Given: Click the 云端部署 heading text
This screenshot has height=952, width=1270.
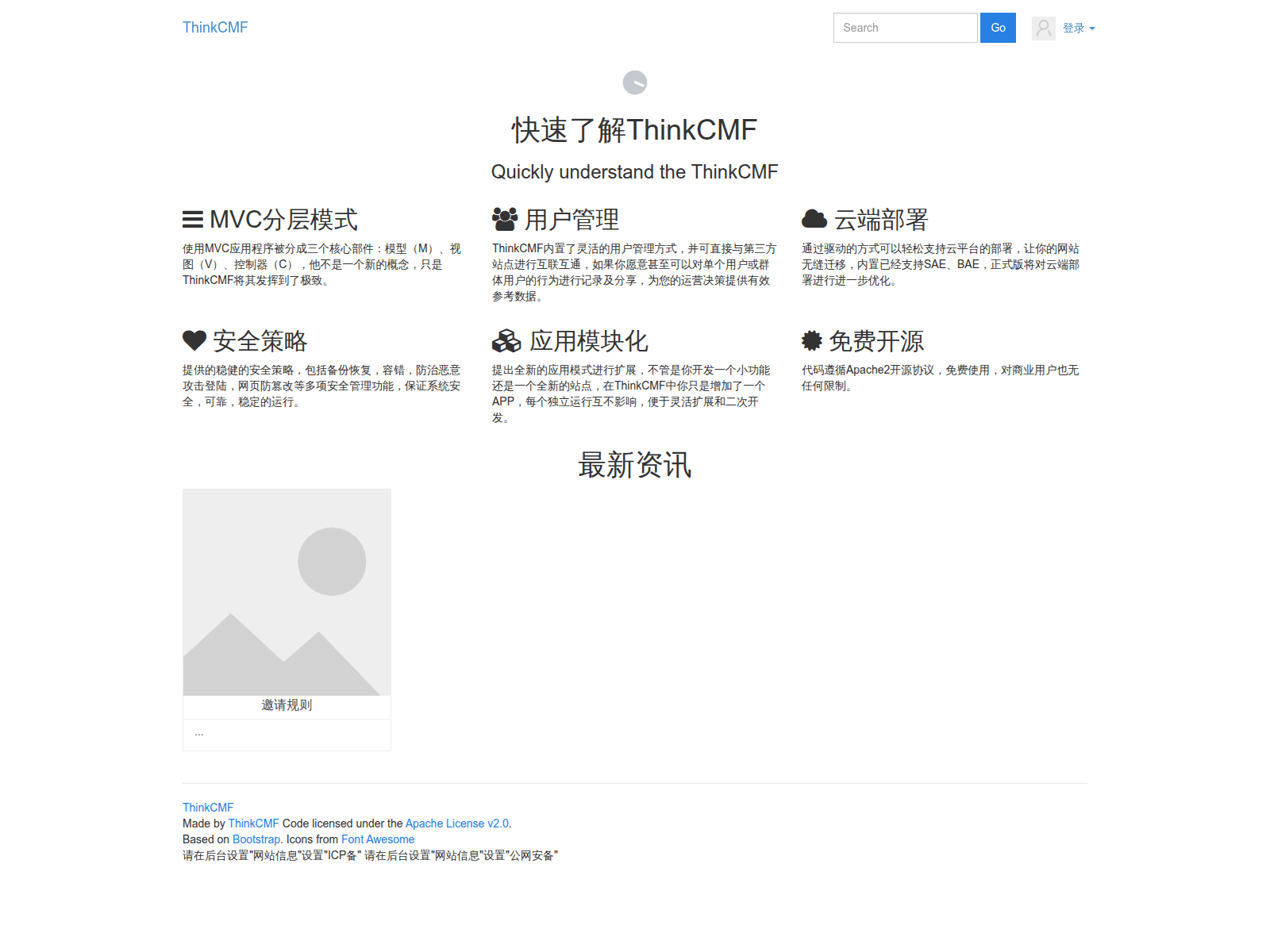Looking at the screenshot, I should [x=881, y=220].
